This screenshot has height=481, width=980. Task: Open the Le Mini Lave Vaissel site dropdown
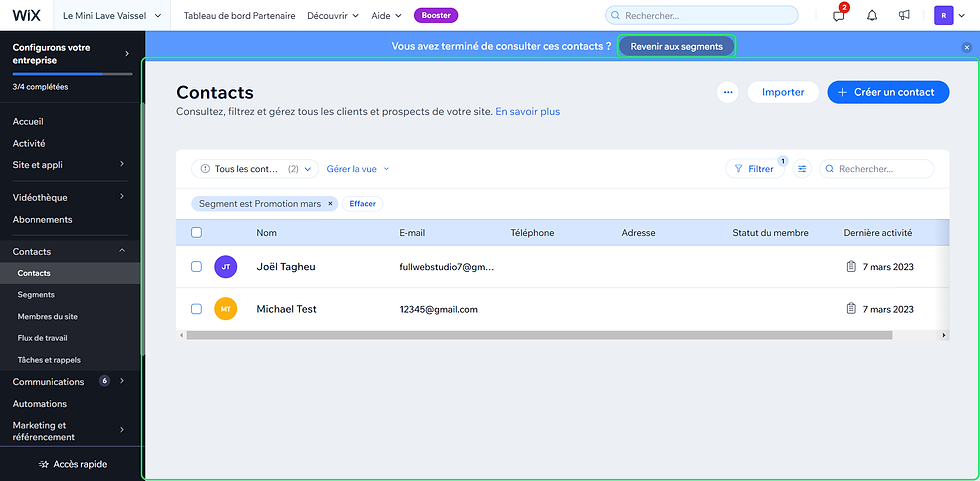[x=112, y=16]
